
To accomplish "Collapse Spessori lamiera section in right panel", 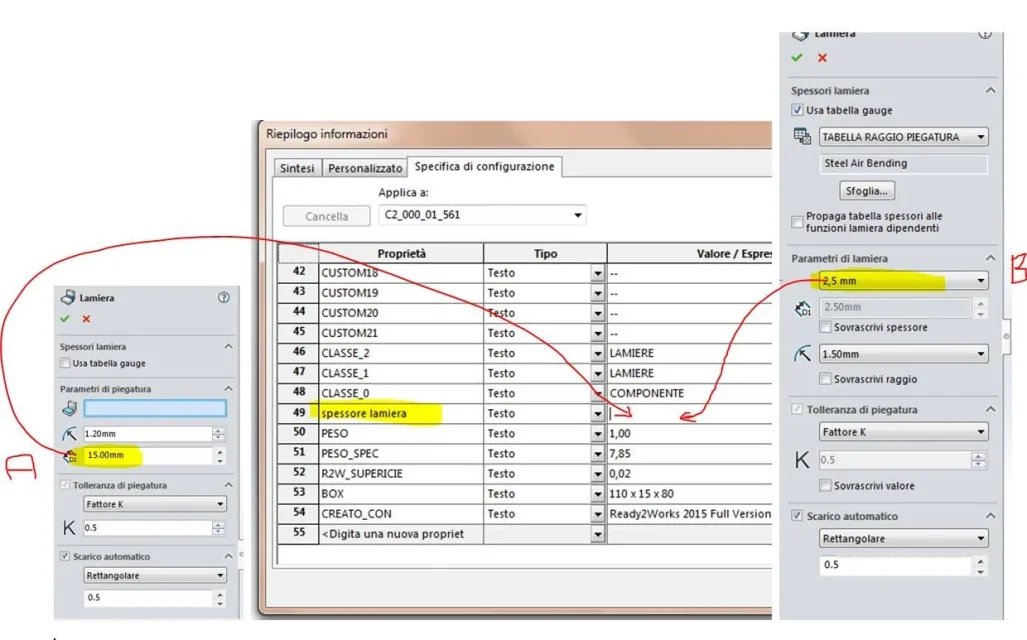I will 990,90.
